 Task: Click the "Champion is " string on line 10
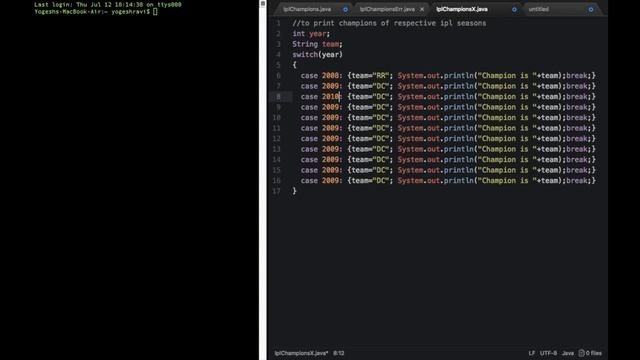click(507, 118)
